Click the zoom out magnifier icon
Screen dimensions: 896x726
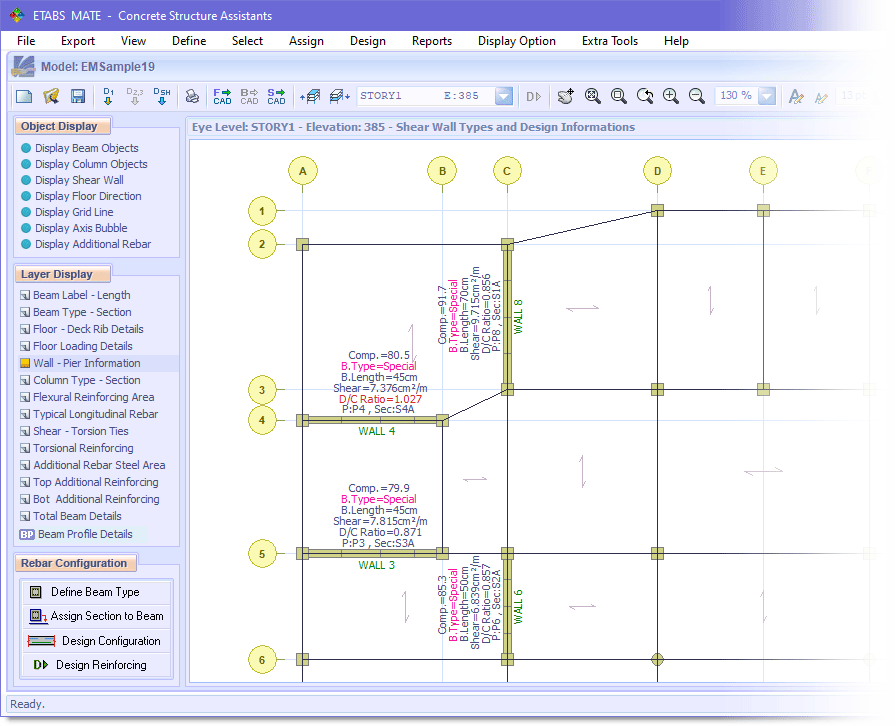click(x=697, y=96)
